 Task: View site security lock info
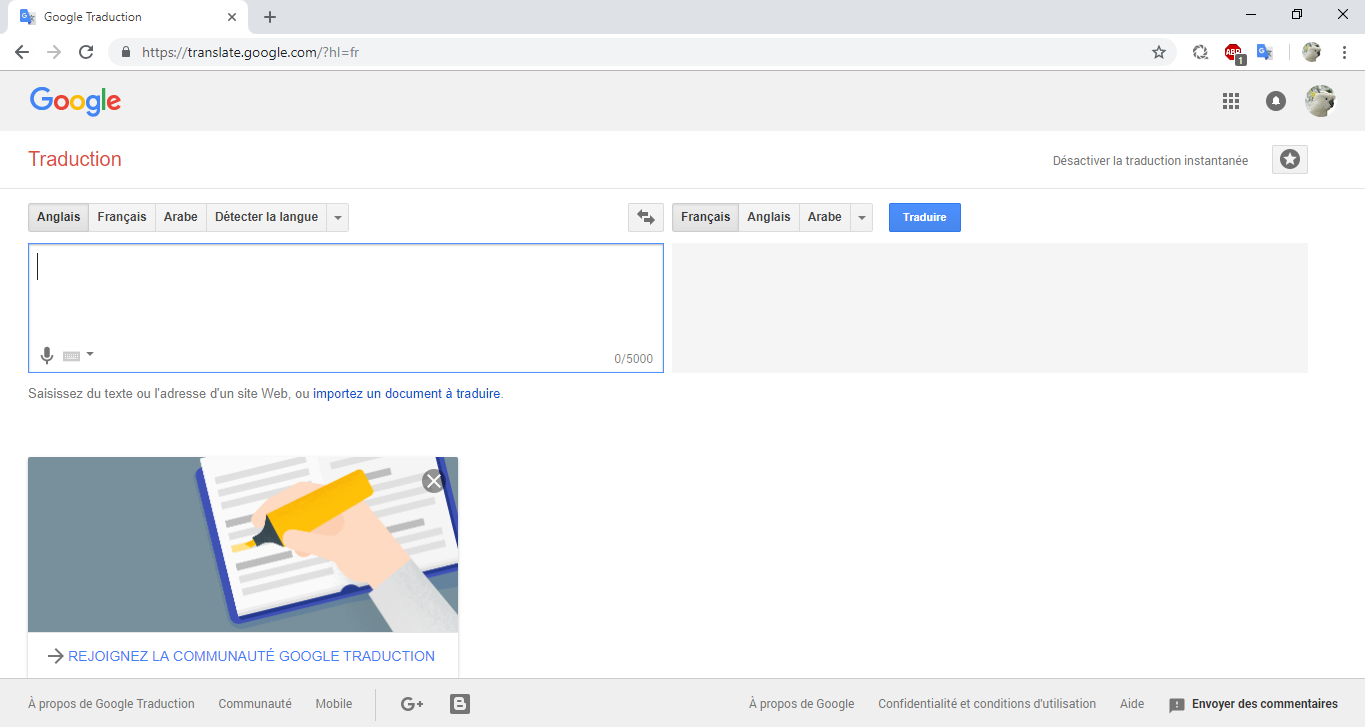tap(126, 52)
